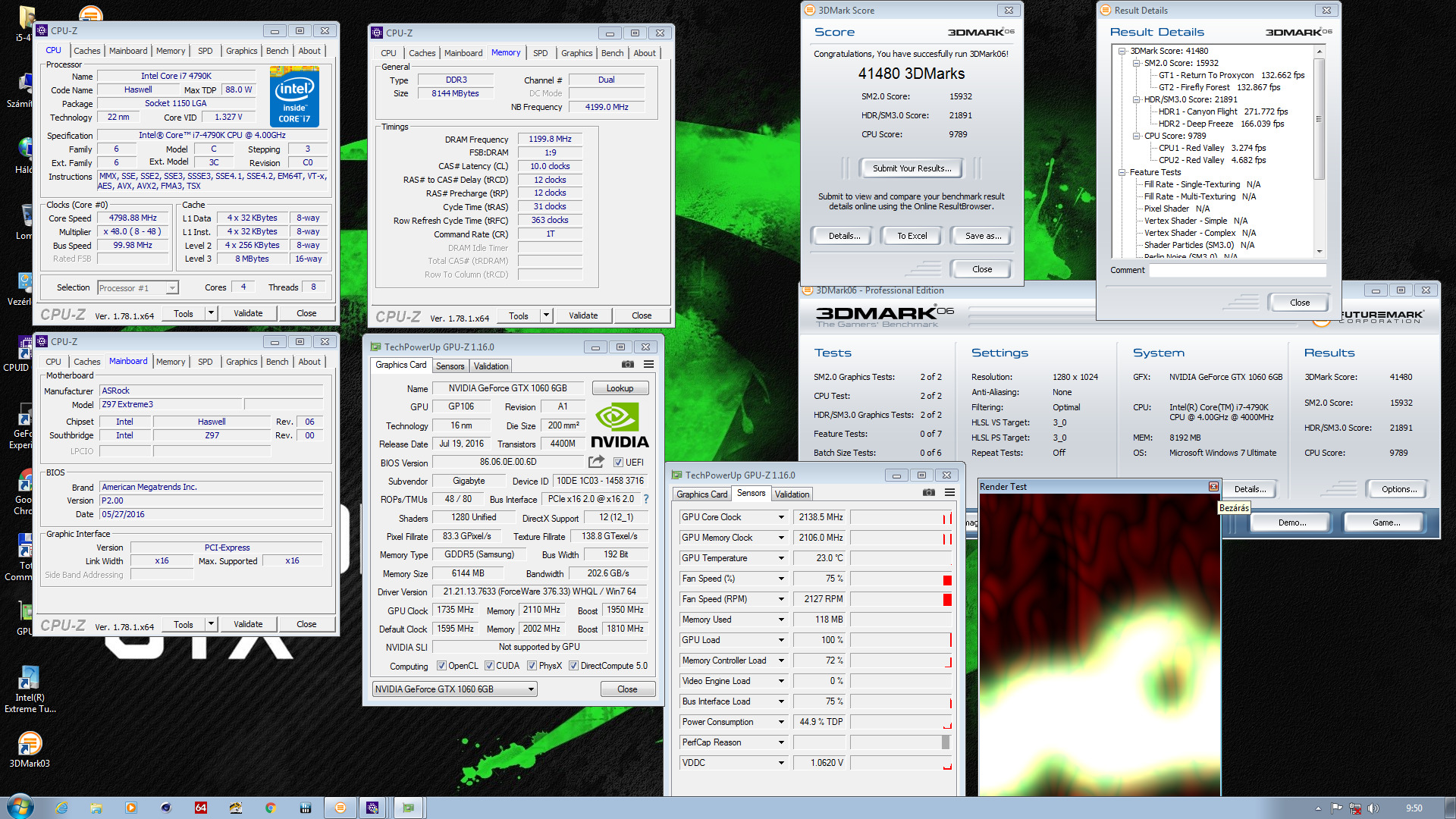Close the Render Test window
Image resolution: width=1456 pixels, height=819 pixels.
pos(1213,486)
